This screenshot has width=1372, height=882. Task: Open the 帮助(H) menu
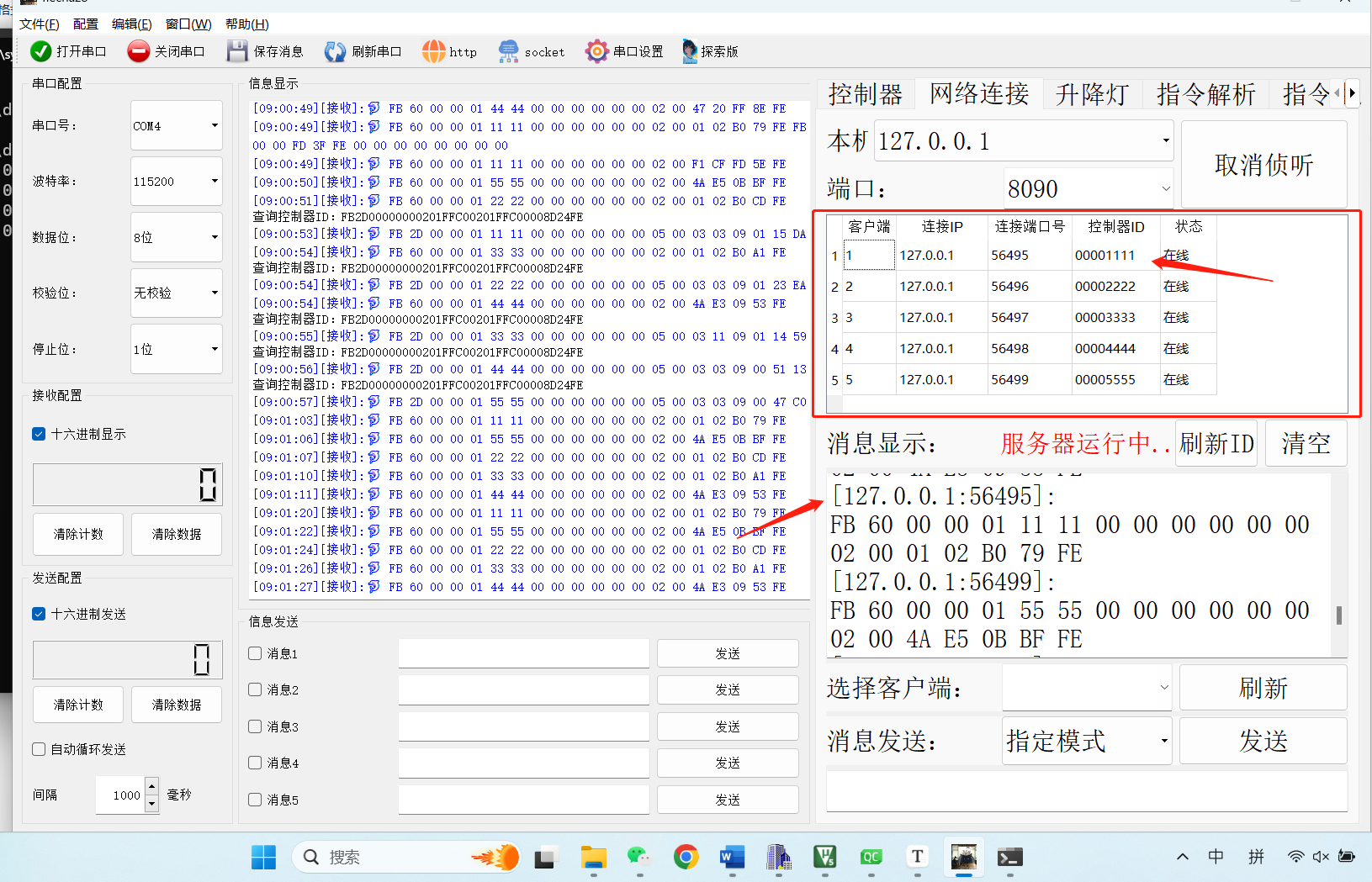click(x=246, y=24)
